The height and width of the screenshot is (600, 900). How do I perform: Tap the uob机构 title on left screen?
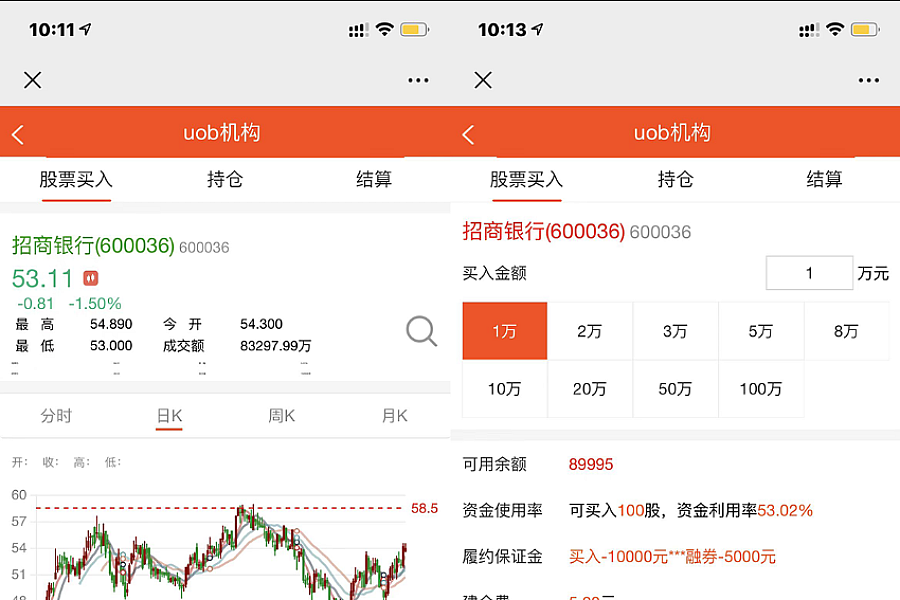222,133
